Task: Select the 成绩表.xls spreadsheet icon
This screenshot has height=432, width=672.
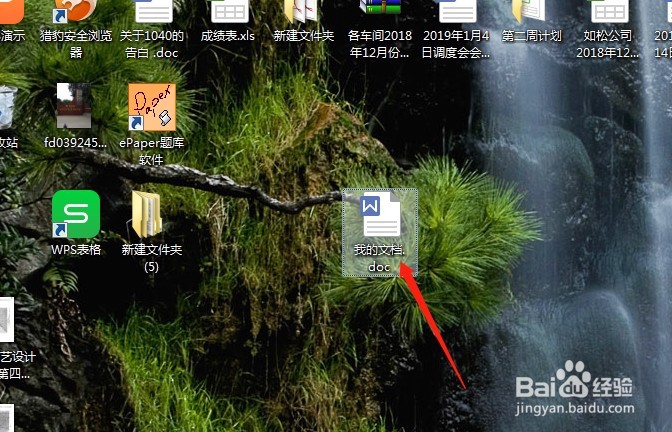Action: [x=230, y=11]
